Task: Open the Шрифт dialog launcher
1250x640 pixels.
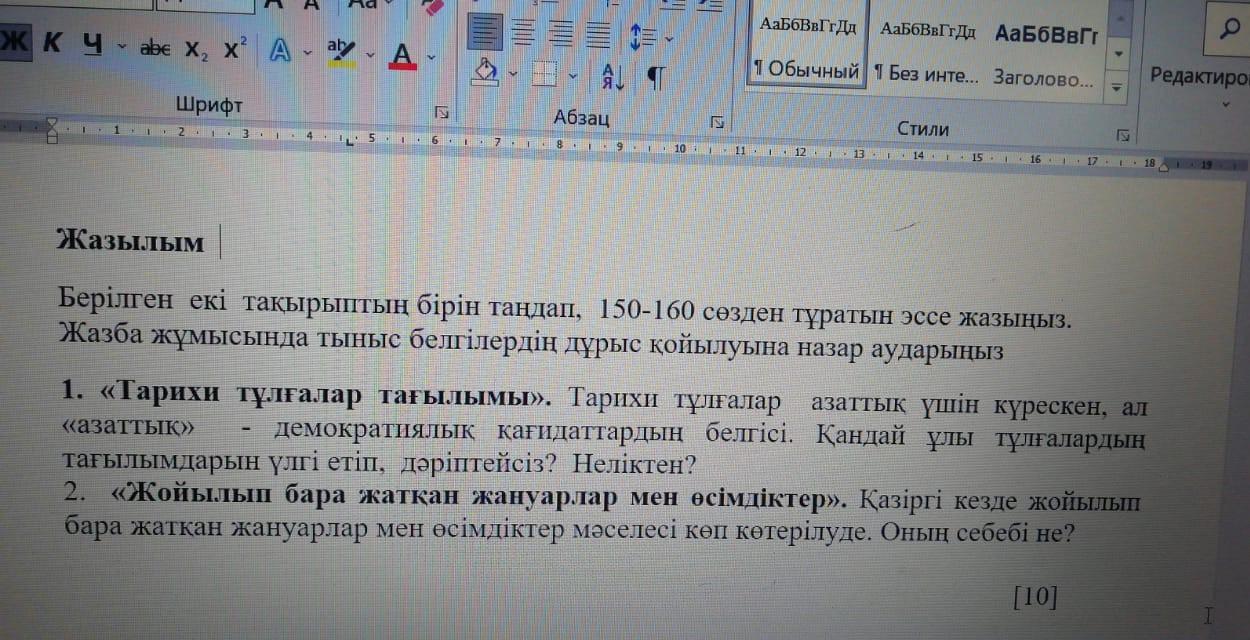Action: click(x=441, y=111)
